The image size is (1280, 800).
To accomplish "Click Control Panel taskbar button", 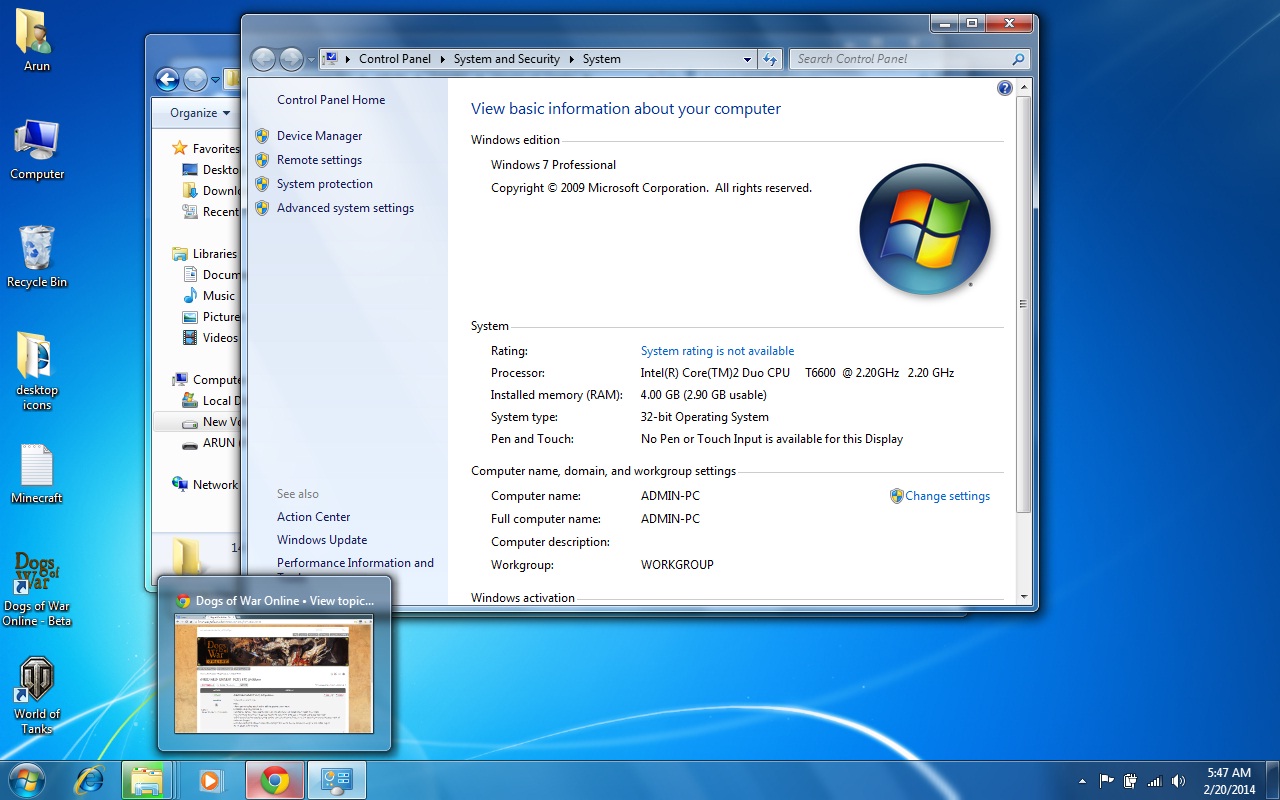I will click(337, 780).
